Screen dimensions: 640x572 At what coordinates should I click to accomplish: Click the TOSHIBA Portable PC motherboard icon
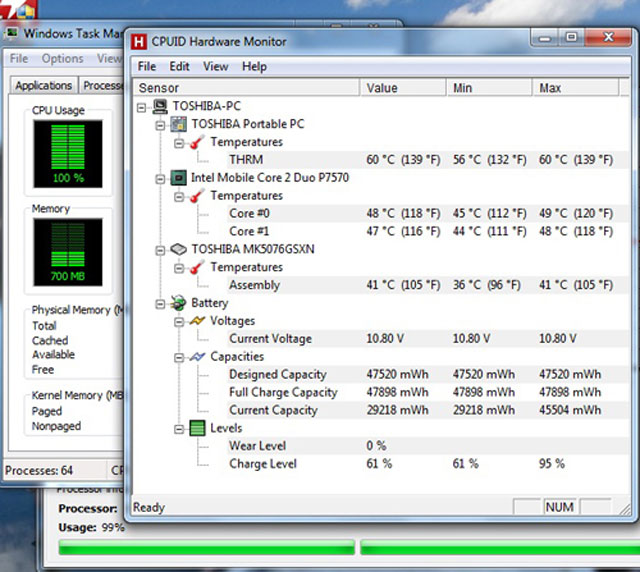178,124
